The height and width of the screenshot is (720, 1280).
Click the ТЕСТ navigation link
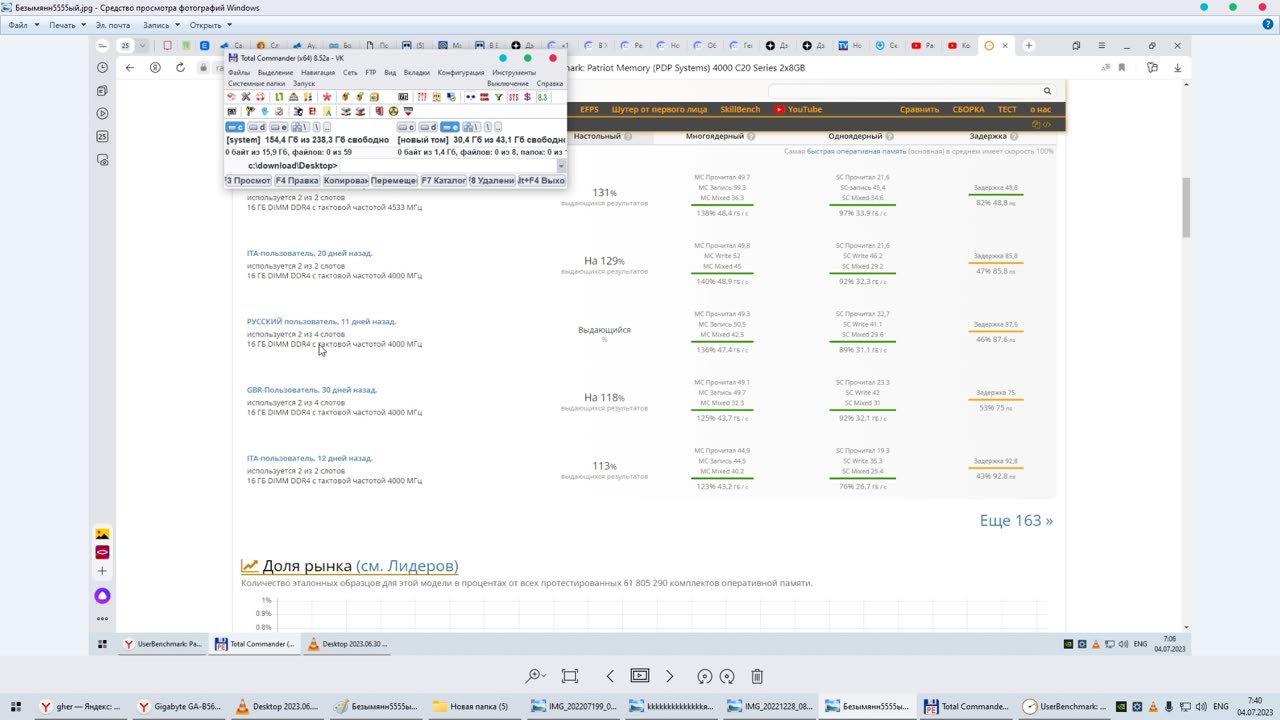point(1007,109)
